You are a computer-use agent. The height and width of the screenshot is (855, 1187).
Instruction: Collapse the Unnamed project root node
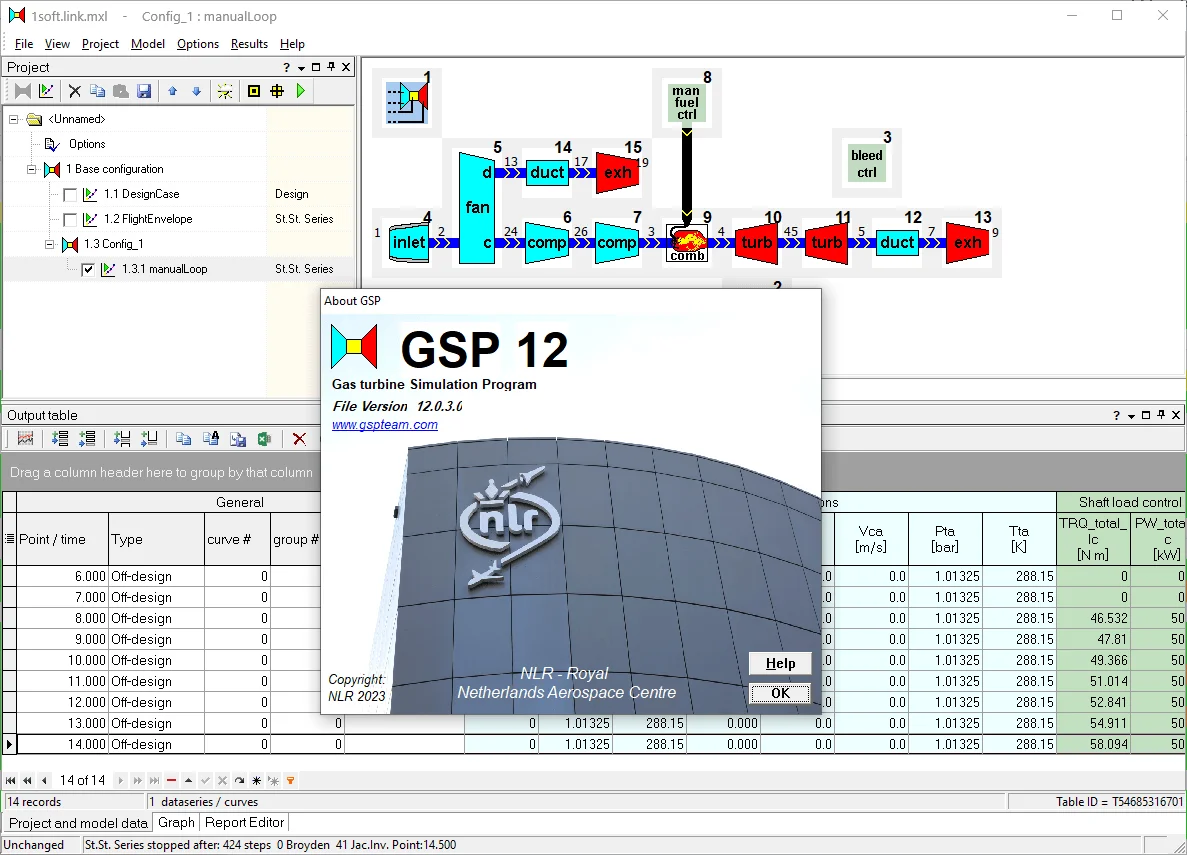tap(14, 119)
